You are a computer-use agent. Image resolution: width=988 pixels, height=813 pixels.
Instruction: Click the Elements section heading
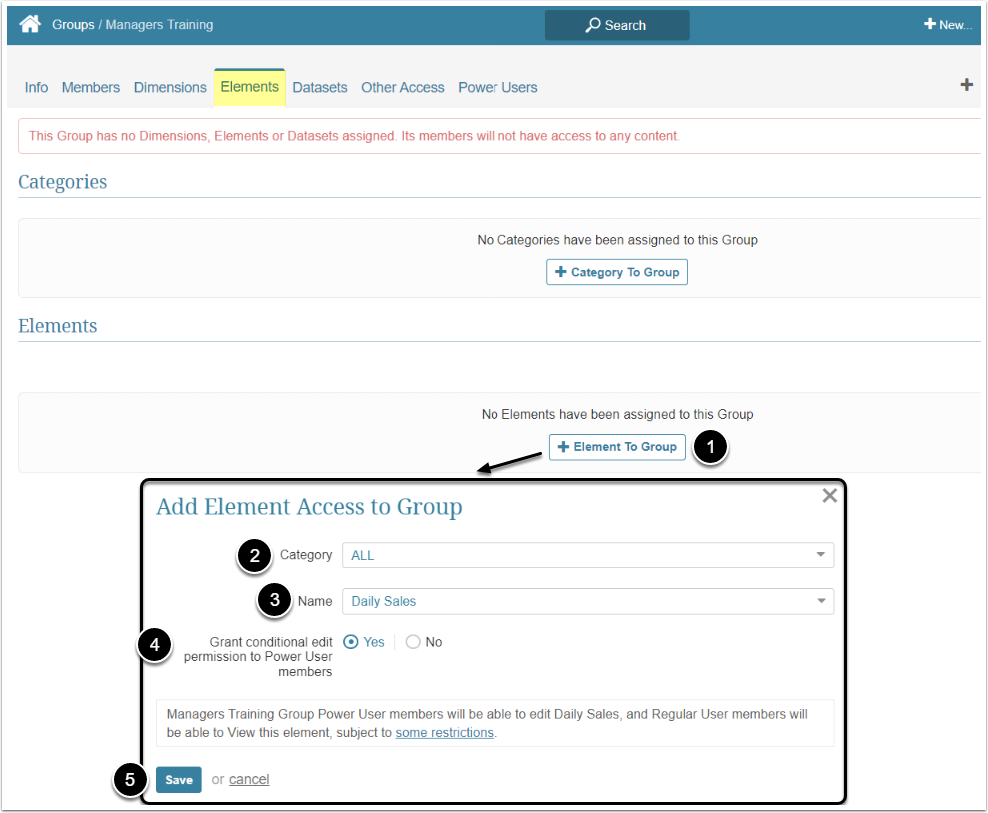57,326
